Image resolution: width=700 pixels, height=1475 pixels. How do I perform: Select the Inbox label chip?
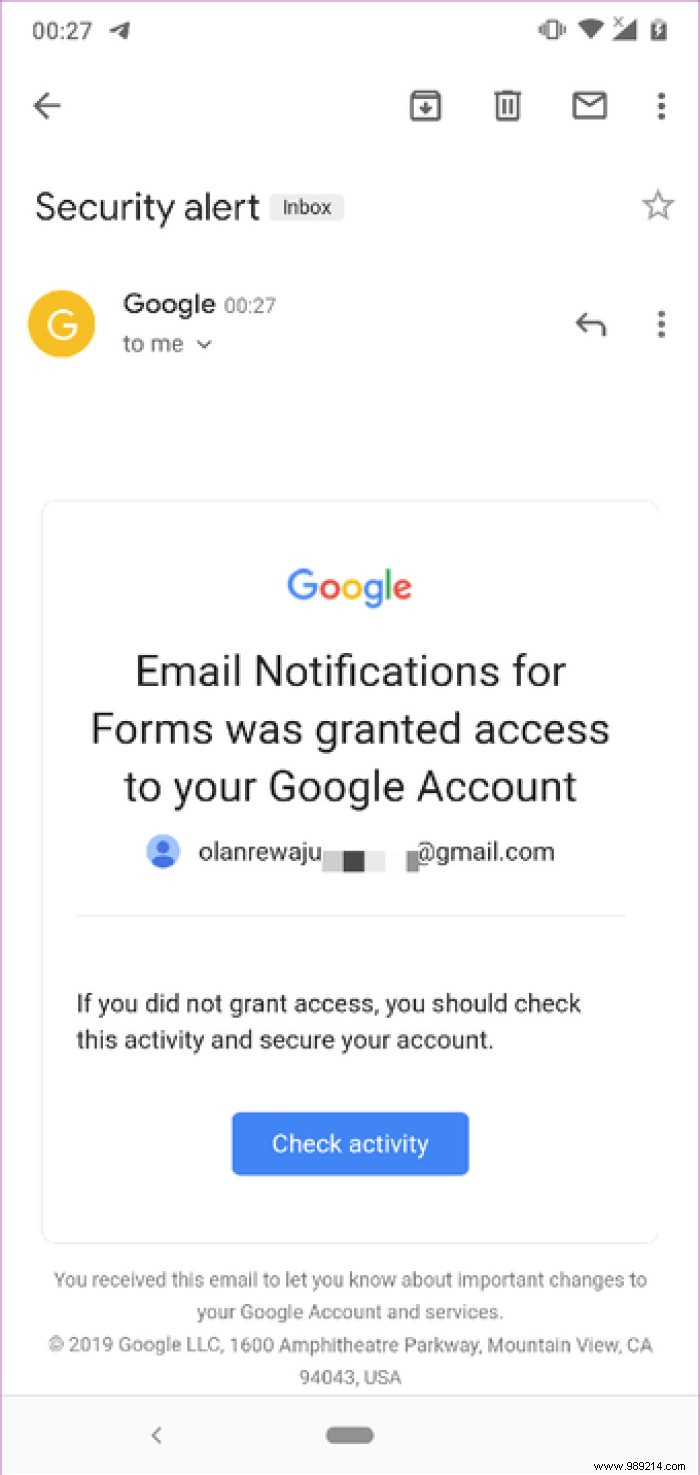coord(306,207)
